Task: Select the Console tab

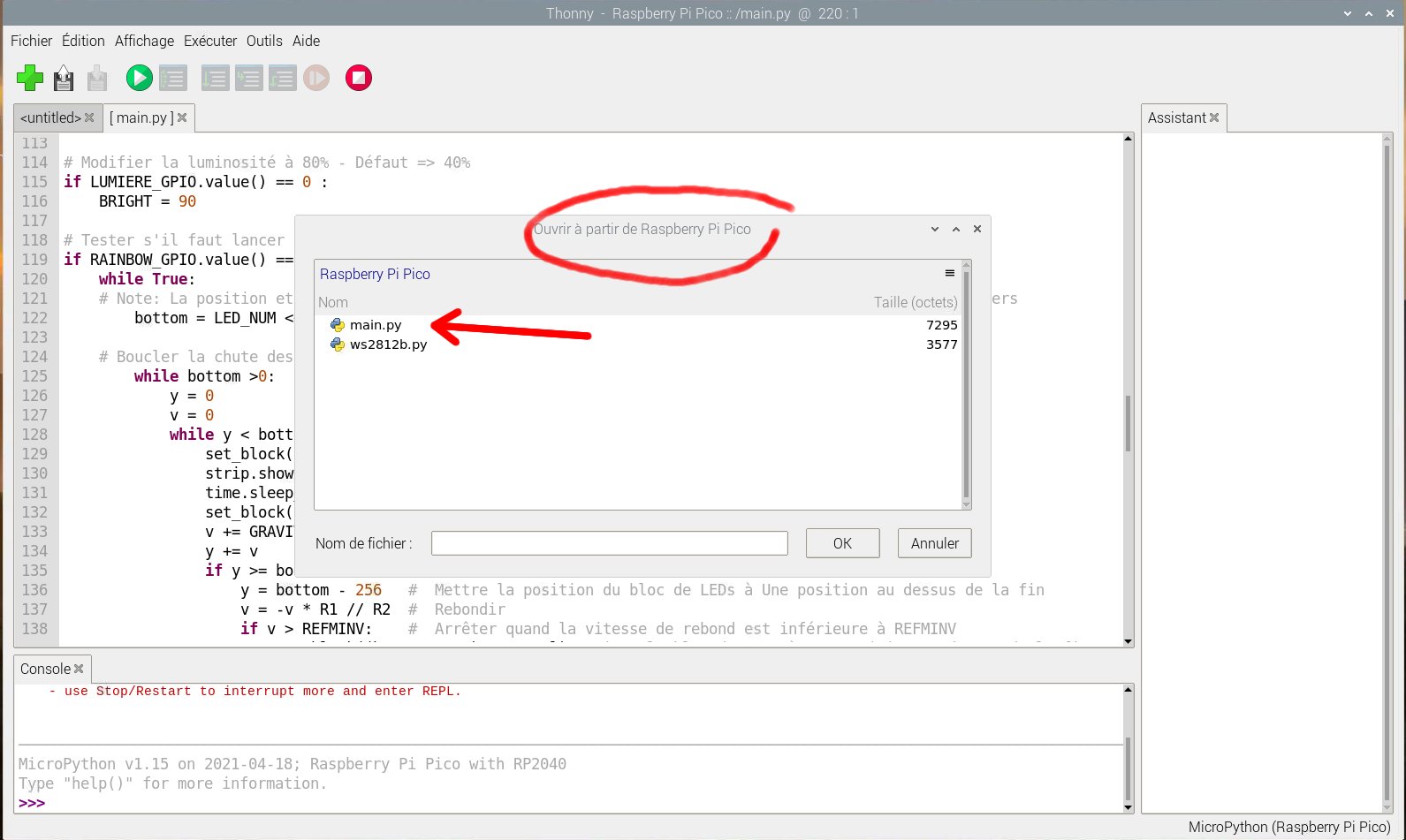Action: point(45,669)
